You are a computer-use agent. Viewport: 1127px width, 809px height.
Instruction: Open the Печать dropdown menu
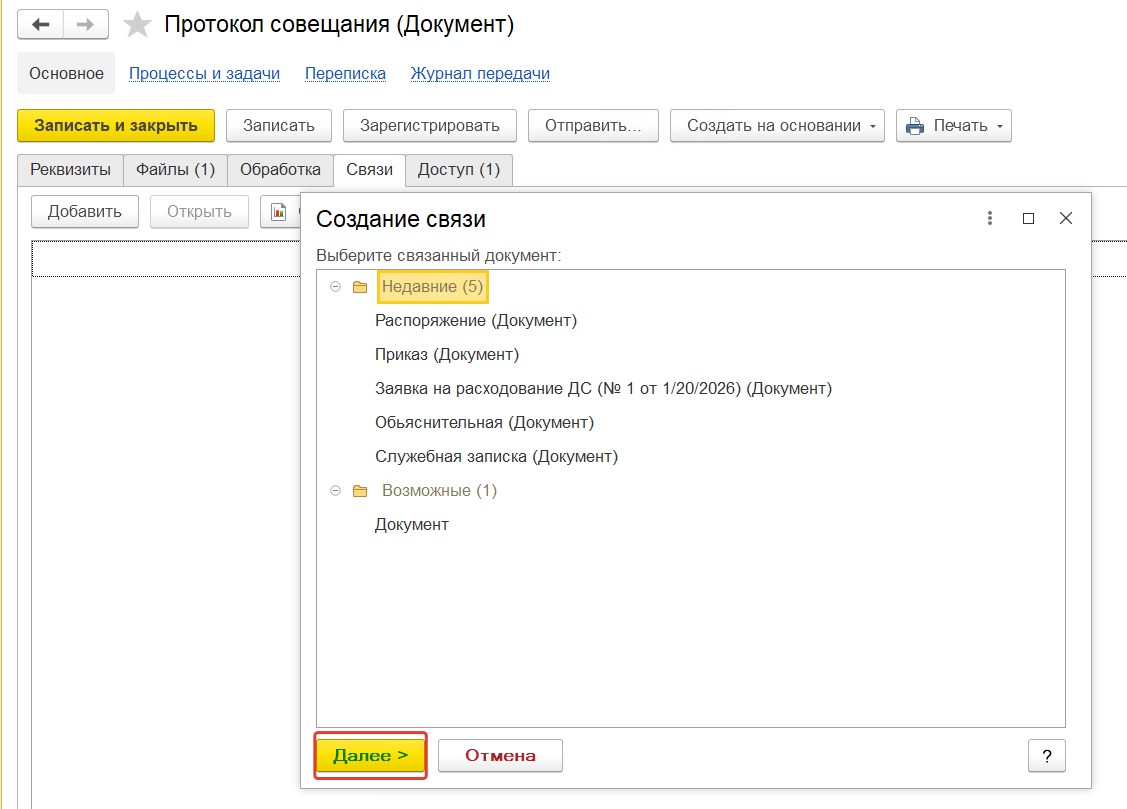[953, 126]
